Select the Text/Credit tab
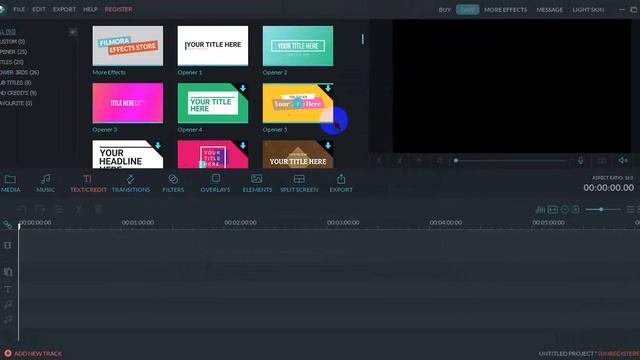This screenshot has height=360, width=640. coord(88,183)
